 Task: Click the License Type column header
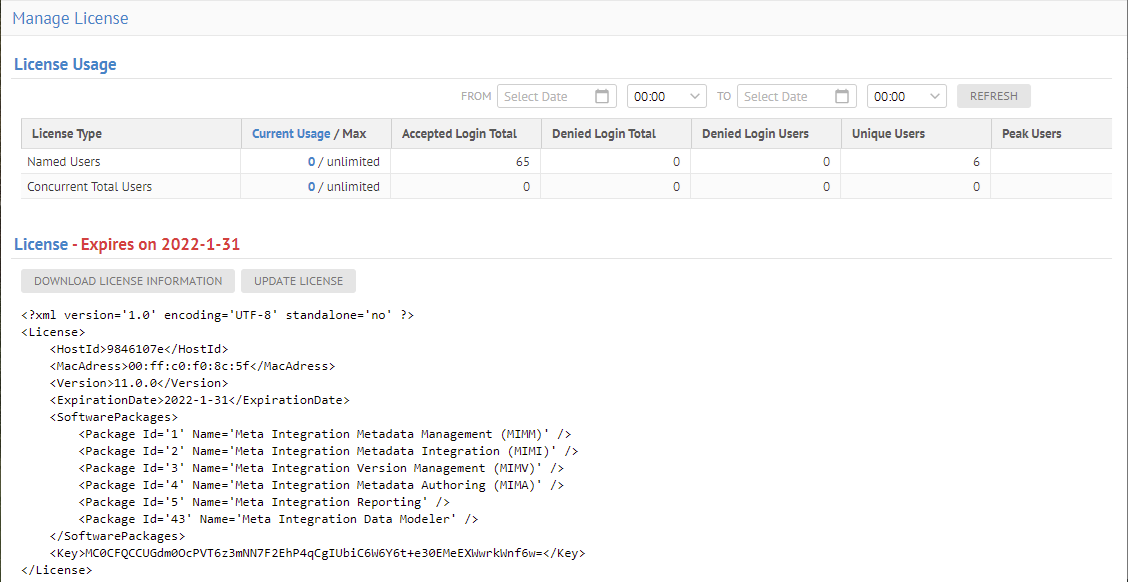point(67,134)
